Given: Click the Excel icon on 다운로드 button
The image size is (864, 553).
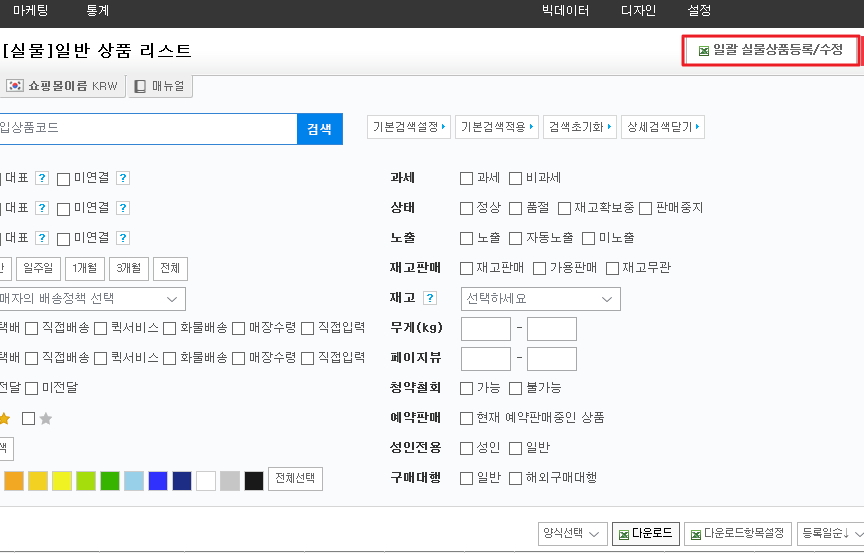Looking at the screenshot, I should pos(622,534).
